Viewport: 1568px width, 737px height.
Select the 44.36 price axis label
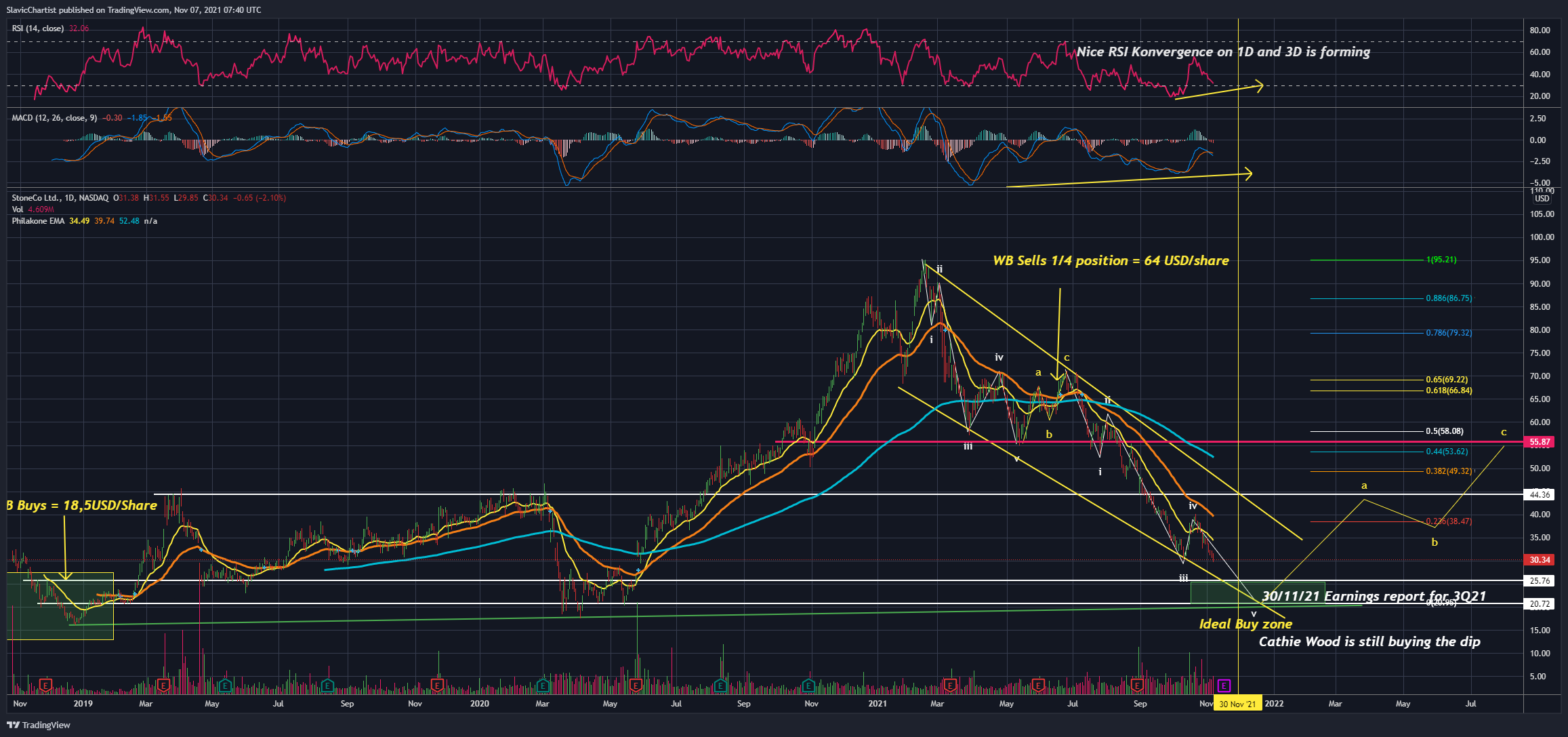(x=1540, y=495)
